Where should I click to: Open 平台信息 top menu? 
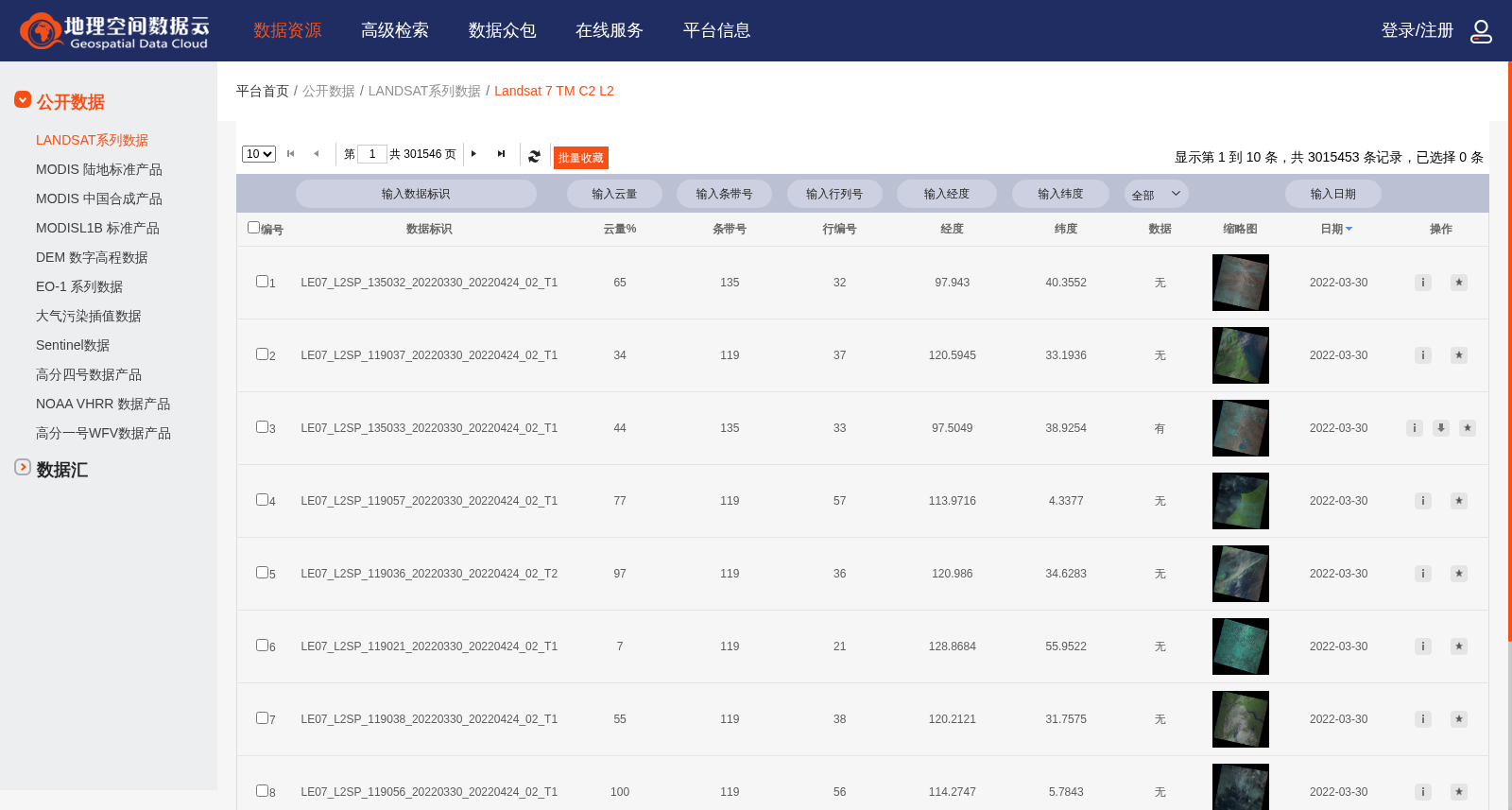[x=716, y=30]
